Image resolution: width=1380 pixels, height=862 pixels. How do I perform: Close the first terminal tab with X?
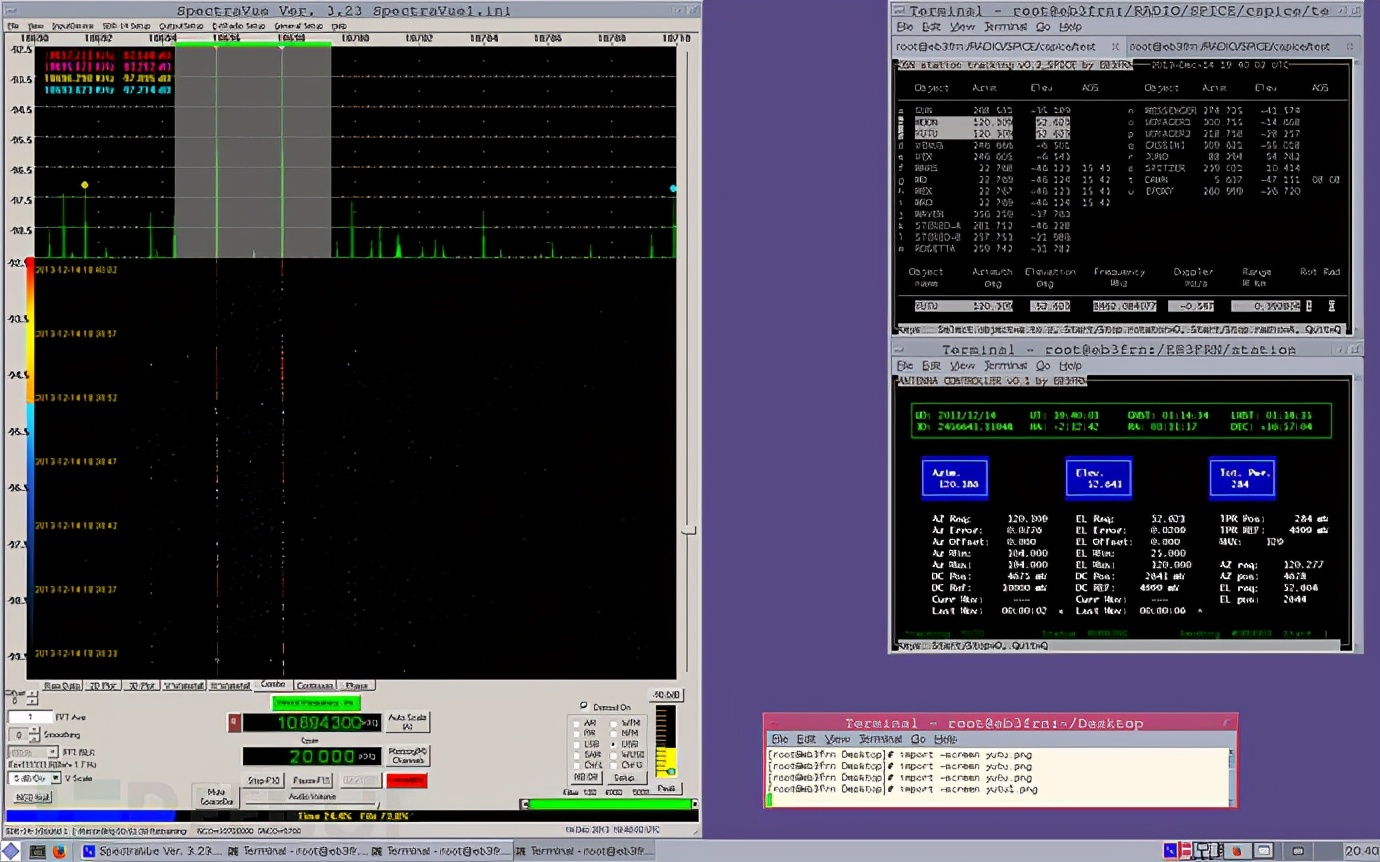[1116, 46]
